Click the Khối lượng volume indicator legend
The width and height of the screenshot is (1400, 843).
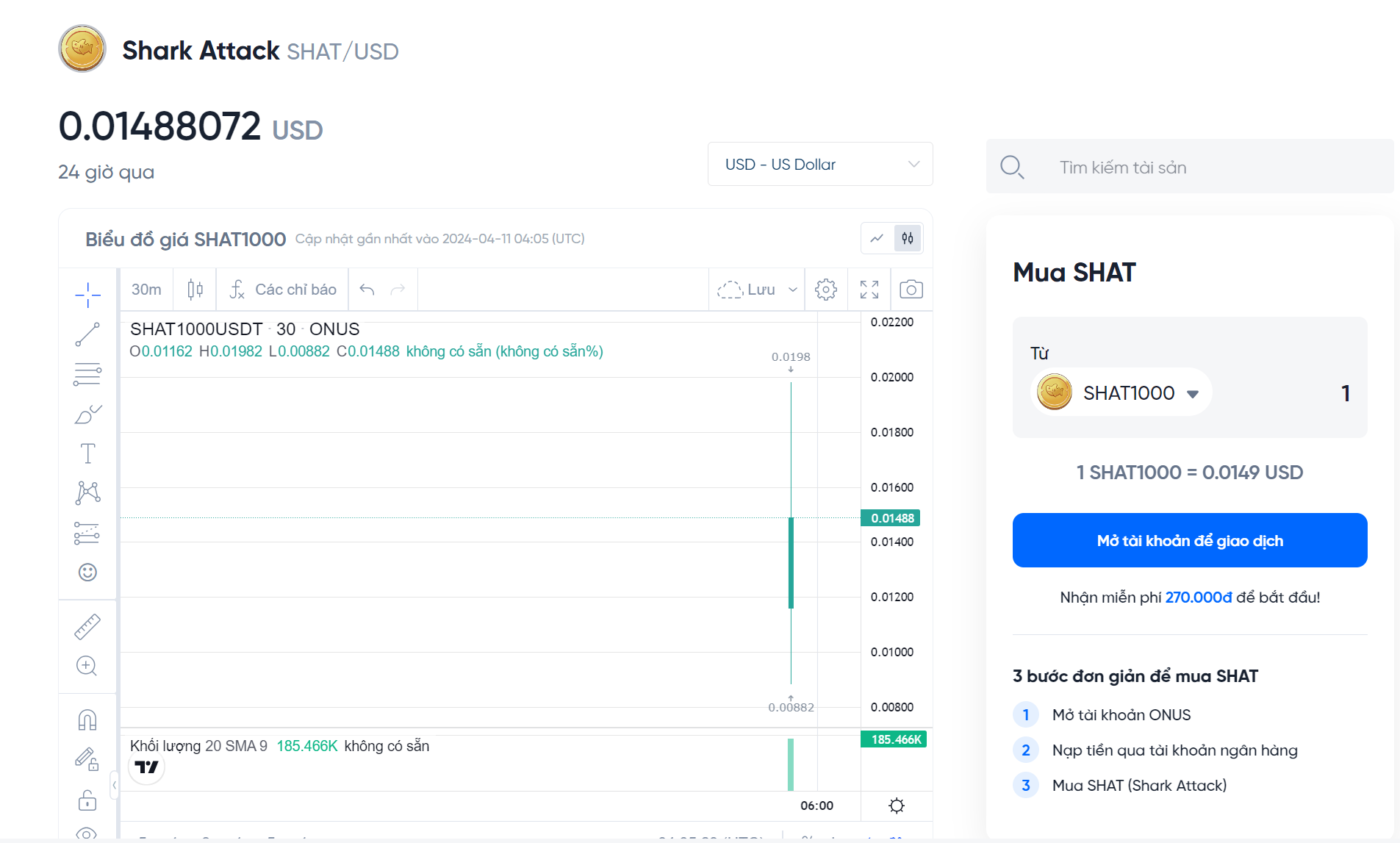(x=198, y=746)
